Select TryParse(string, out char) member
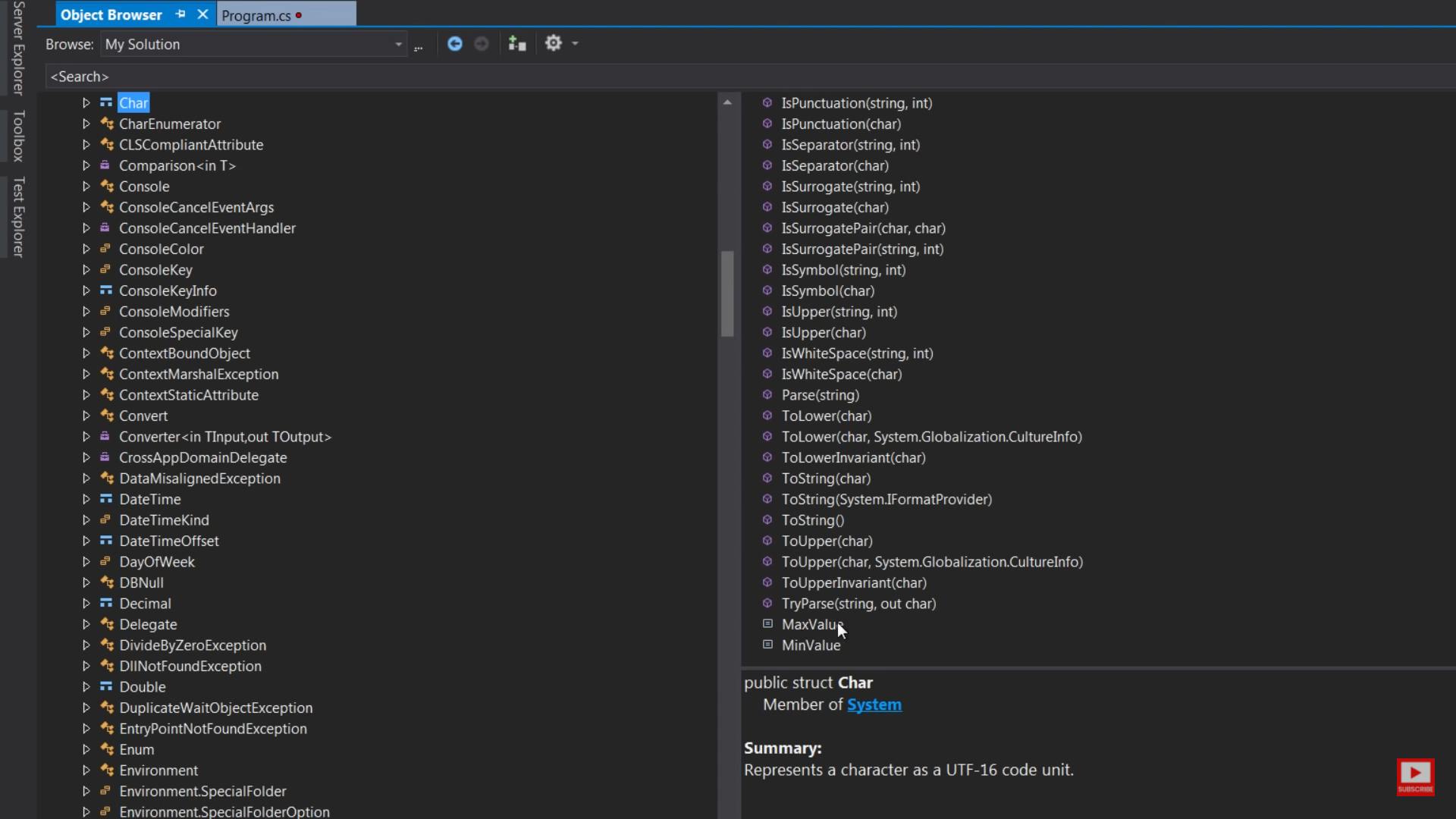Screen dimensions: 1456x819 tap(858, 604)
